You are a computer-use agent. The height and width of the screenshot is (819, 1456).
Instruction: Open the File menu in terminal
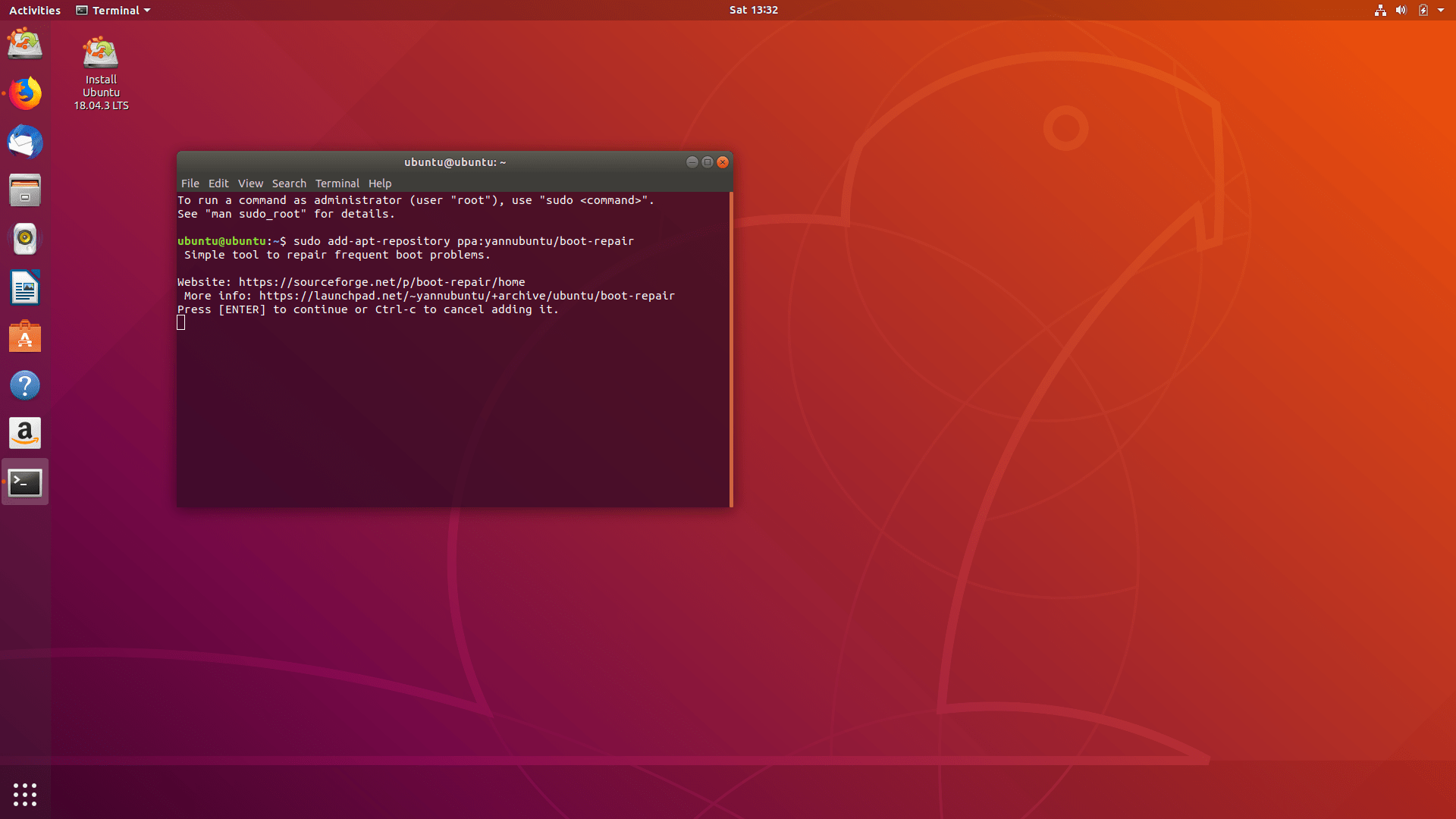tap(190, 184)
